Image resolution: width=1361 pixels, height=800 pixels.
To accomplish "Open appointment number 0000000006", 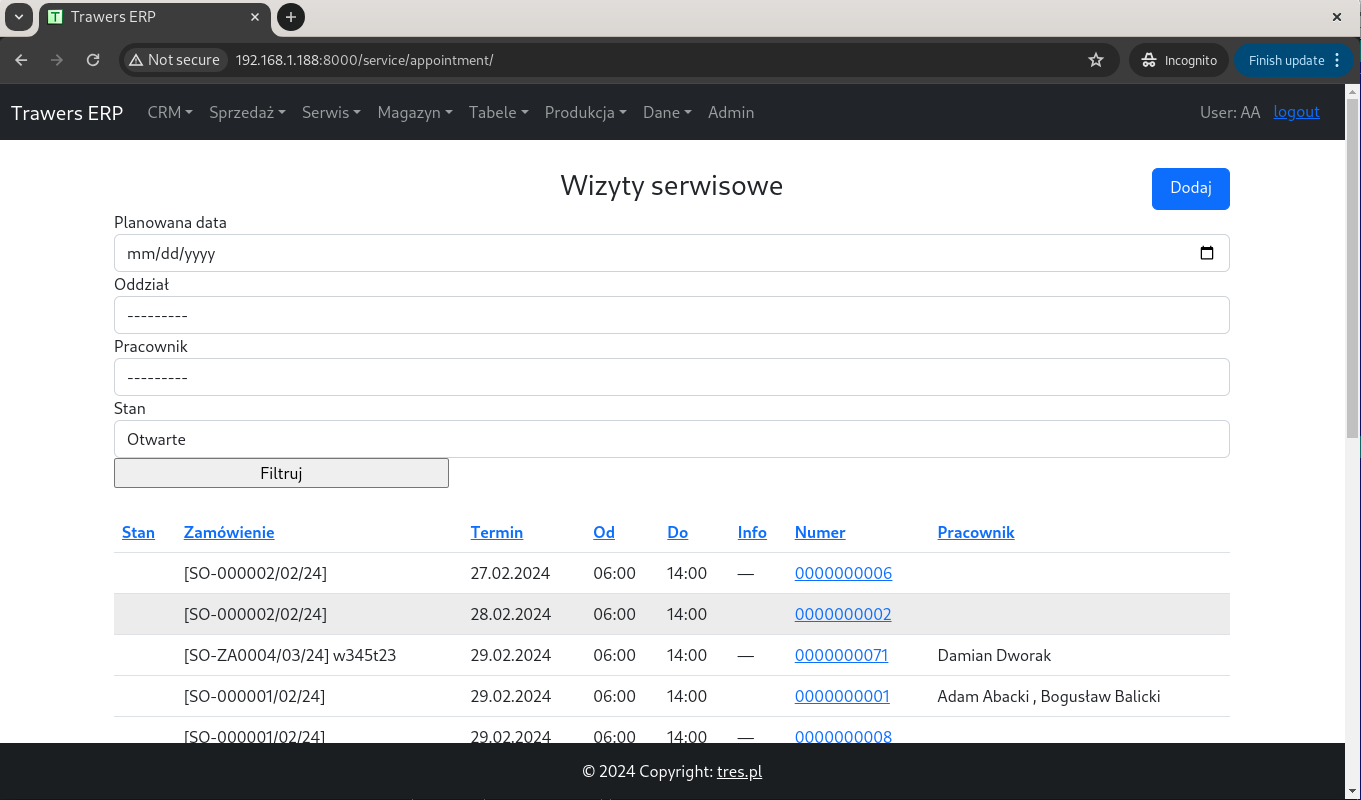I will pos(843,573).
